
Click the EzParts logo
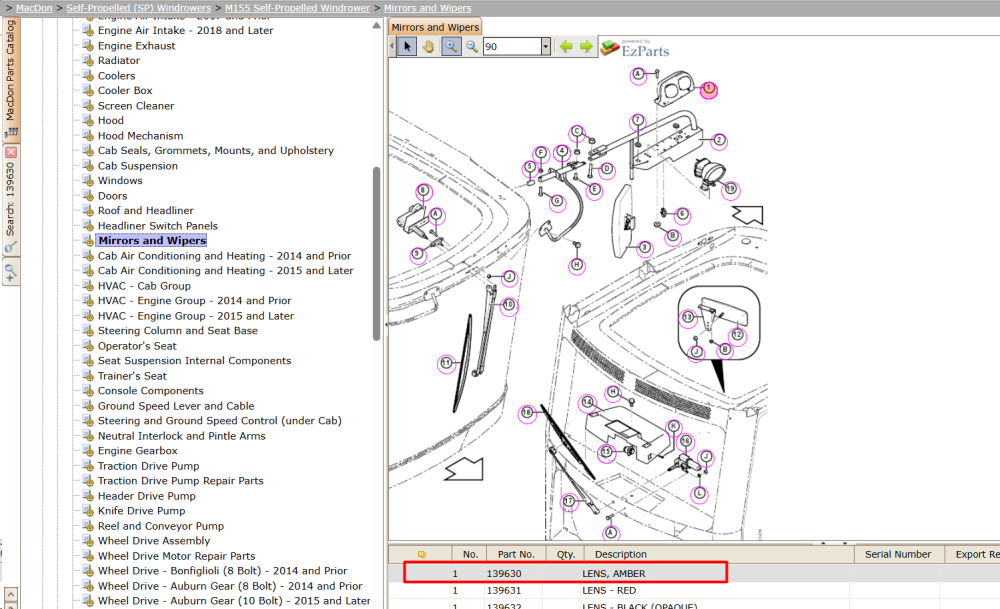pos(636,48)
